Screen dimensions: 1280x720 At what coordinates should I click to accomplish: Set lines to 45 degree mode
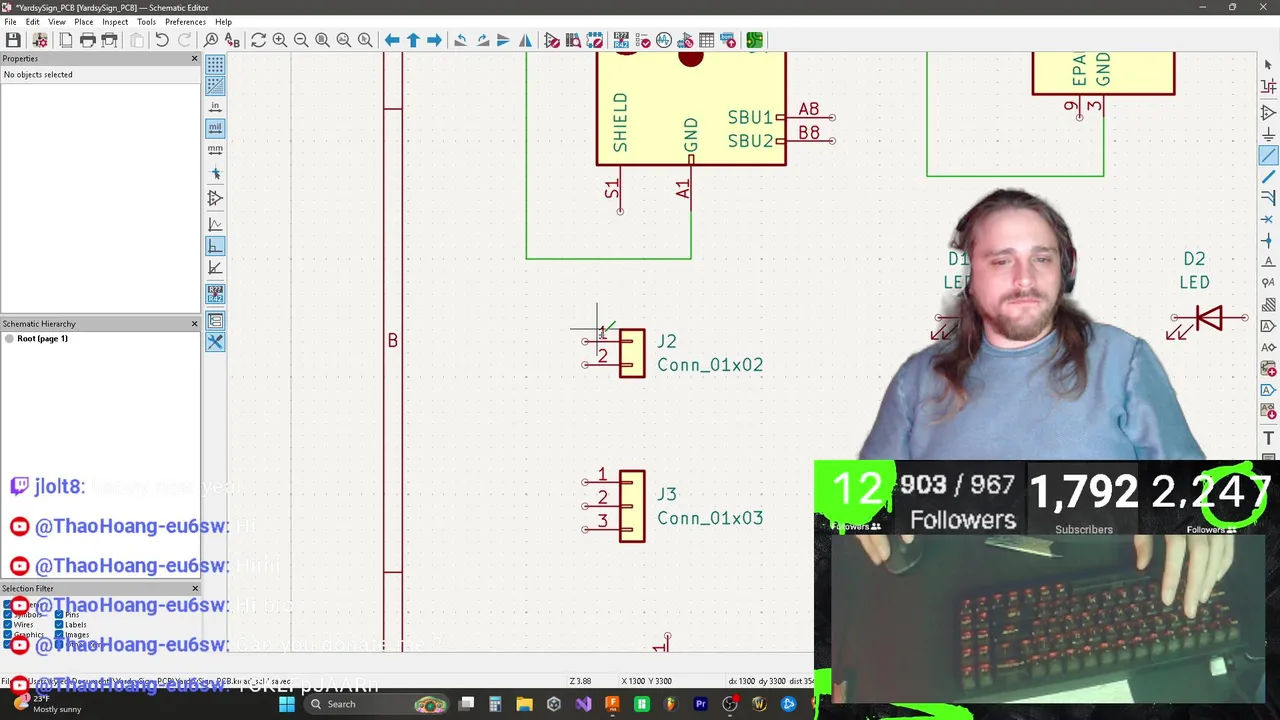pyautogui.click(x=215, y=267)
